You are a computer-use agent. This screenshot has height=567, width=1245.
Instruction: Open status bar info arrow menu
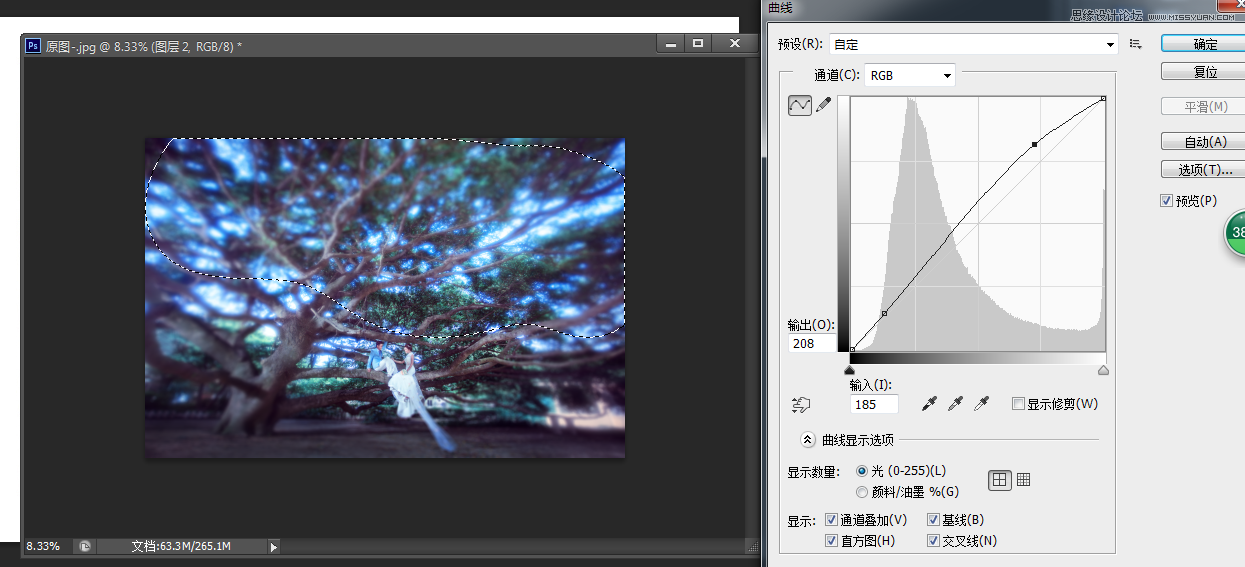pyautogui.click(x=273, y=546)
